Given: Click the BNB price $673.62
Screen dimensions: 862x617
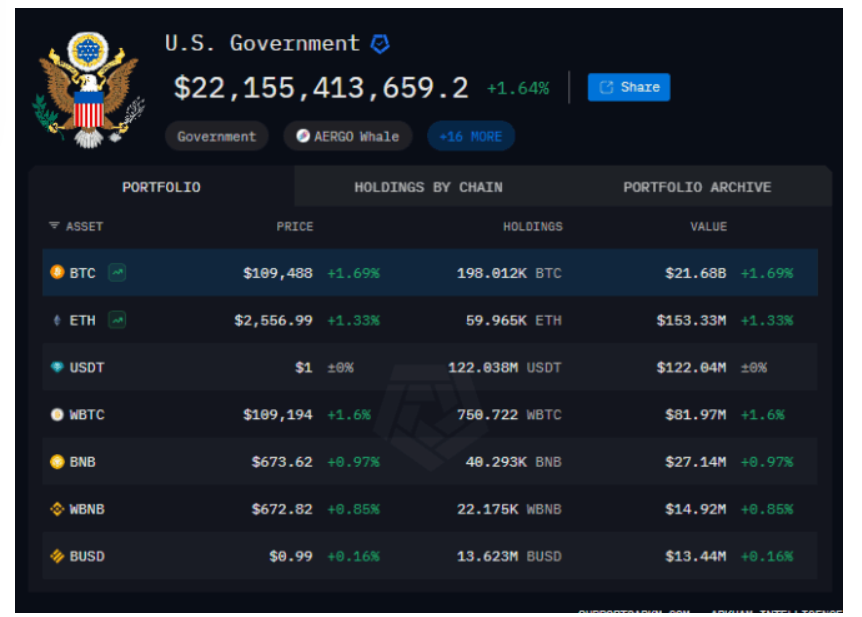Looking at the screenshot, I should [282, 462].
